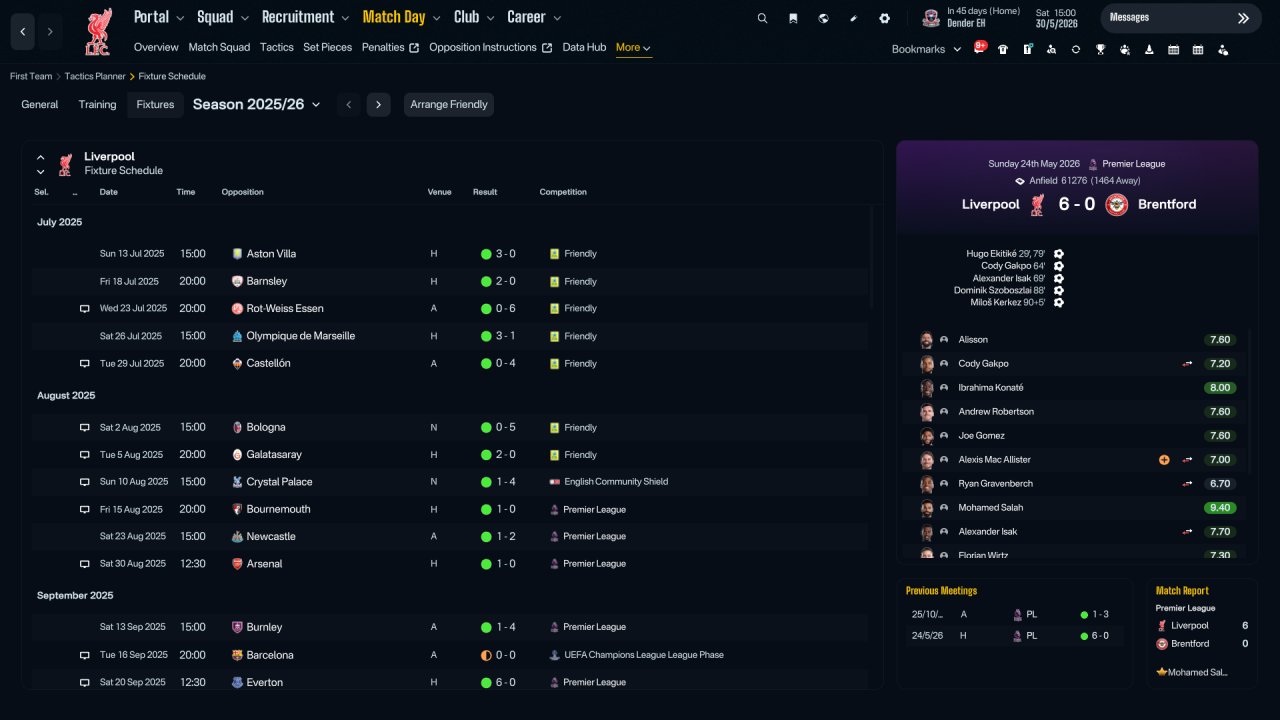Click the bookmark flag icon in top bar
This screenshot has width=1280, height=720.
(793, 18)
